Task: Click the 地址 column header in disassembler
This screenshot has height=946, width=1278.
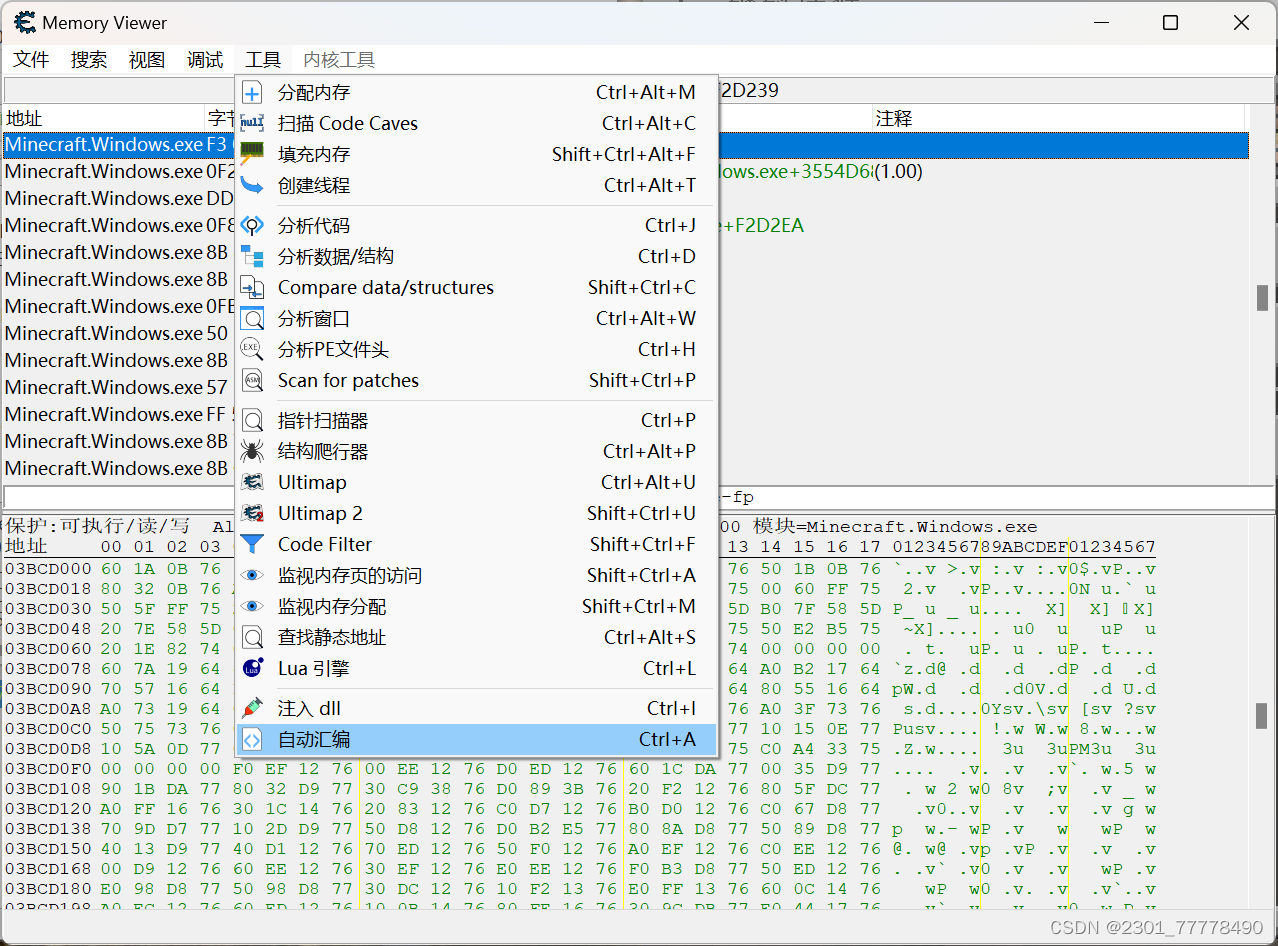Action: click(104, 118)
